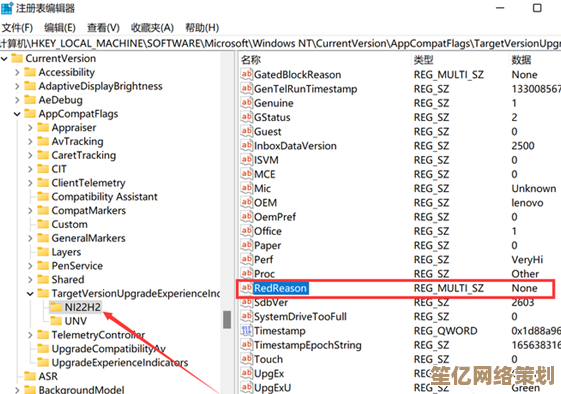Image resolution: width=561 pixels, height=394 pixels.
Task: Click the string icon beside MCE
Action: (x=247, y=174)
